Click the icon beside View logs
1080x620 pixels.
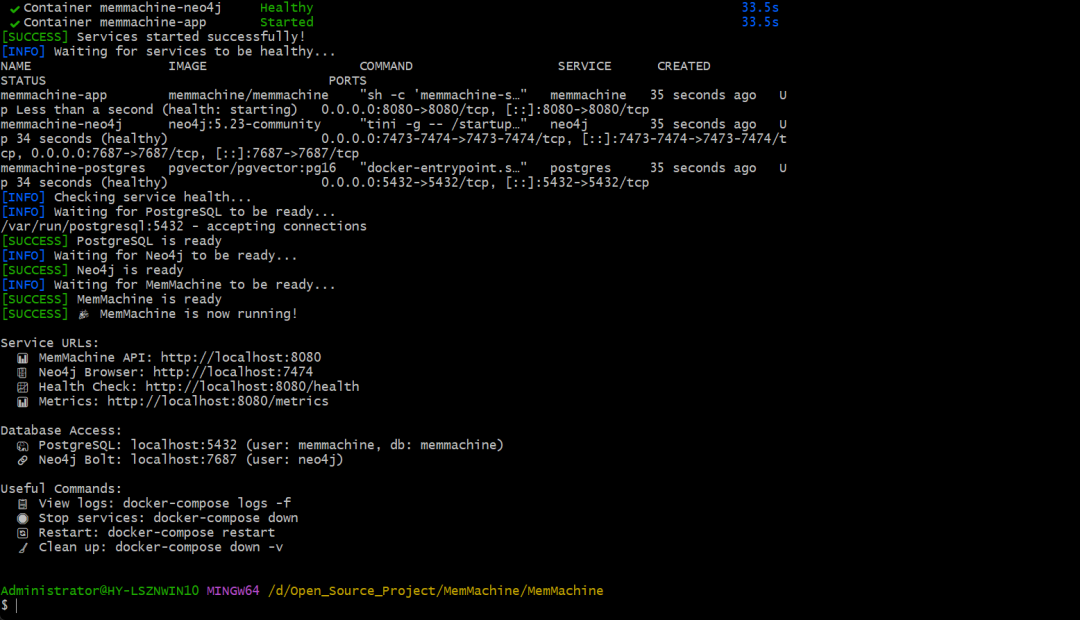click(23, 504)
